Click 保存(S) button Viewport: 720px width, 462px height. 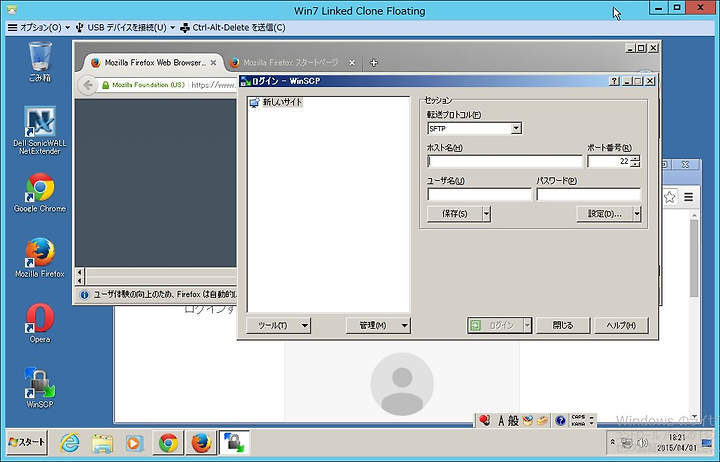455,214
